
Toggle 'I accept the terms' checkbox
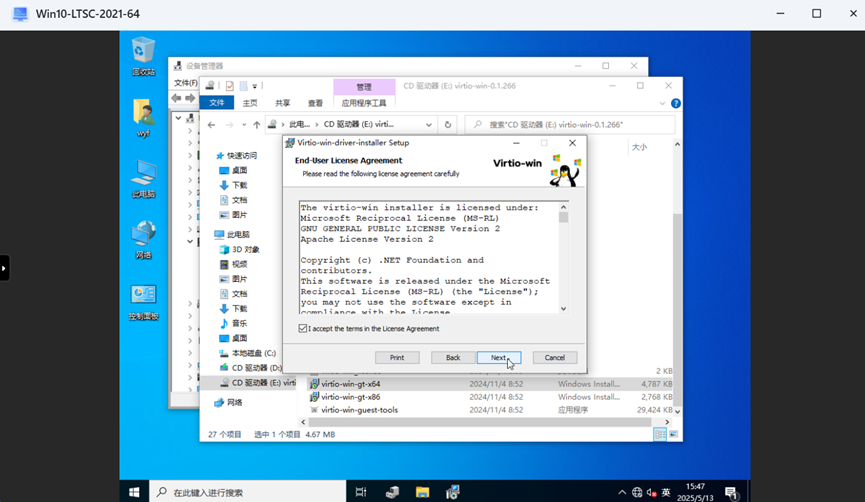pyautogui.click(x=303, y=328)
